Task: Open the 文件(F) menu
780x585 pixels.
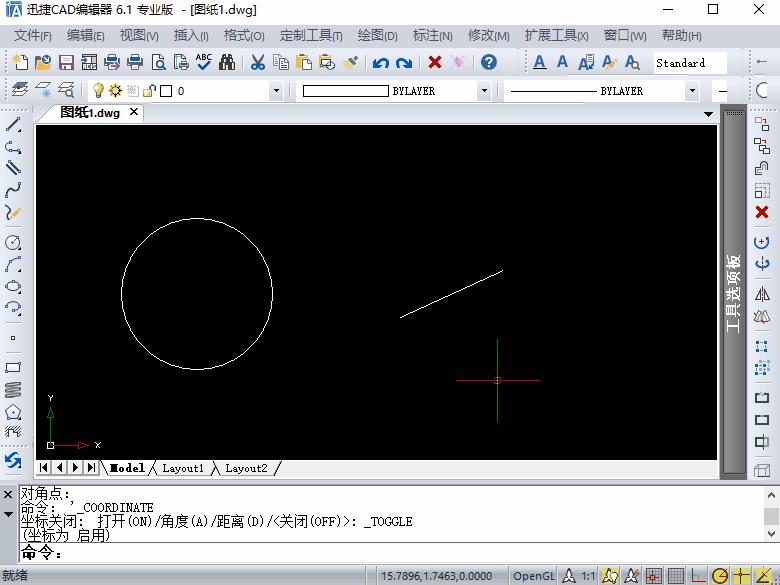Action: (x=32, y=36)
